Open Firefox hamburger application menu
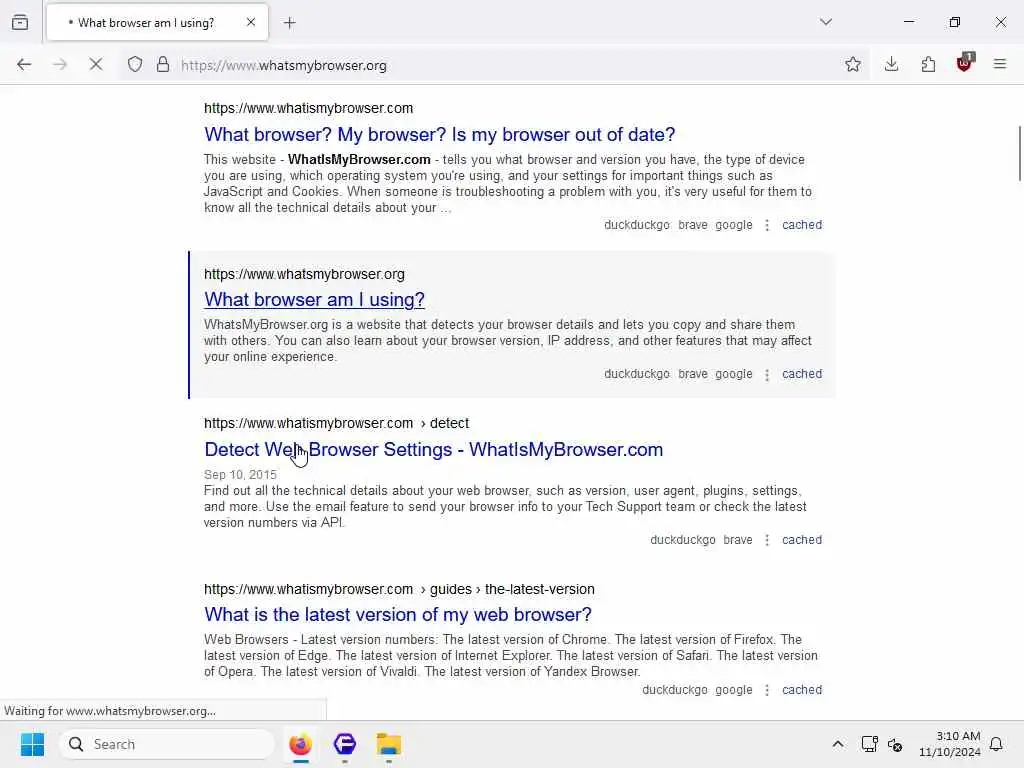The height and width of the screenshot is (768, 1024). click(1000, 64)
